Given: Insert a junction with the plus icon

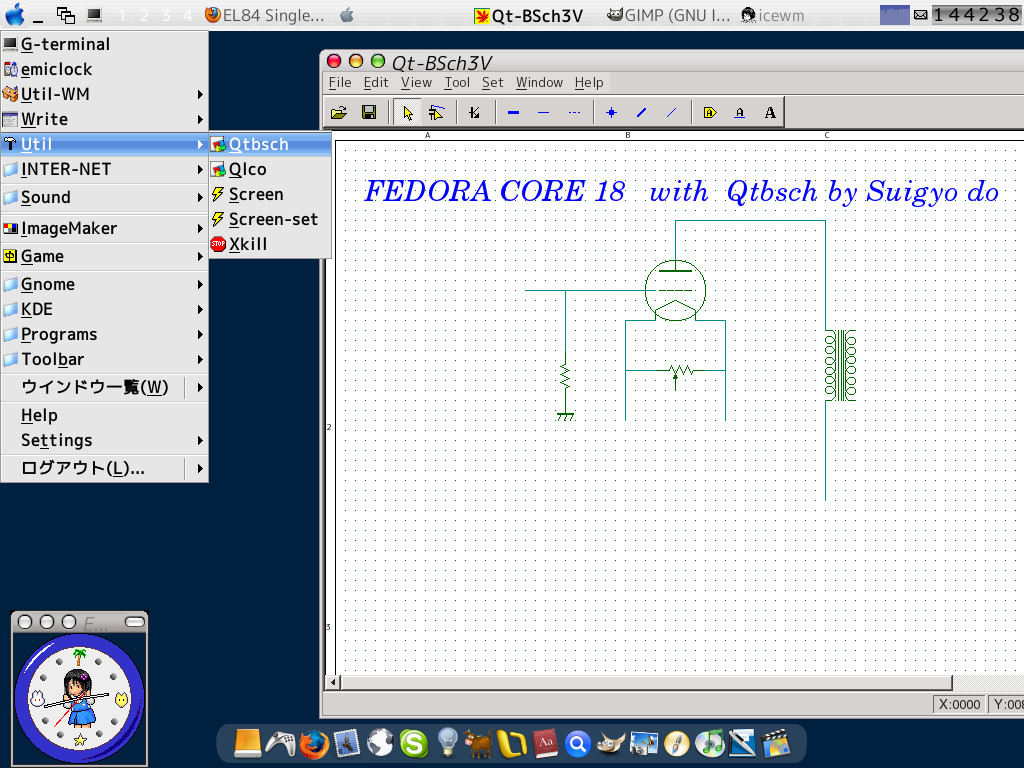Looking at the screenshot, I should point(611,112).
